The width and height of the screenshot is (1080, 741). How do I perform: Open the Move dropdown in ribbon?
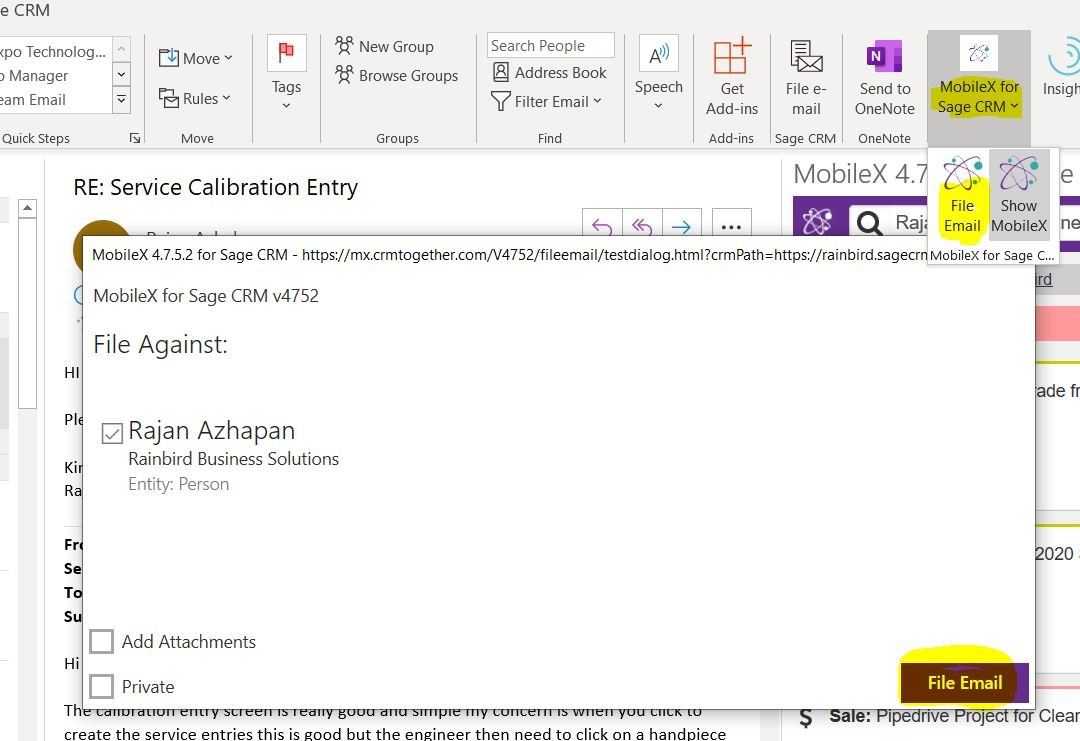pyautogui.click(x=196, y=59)
